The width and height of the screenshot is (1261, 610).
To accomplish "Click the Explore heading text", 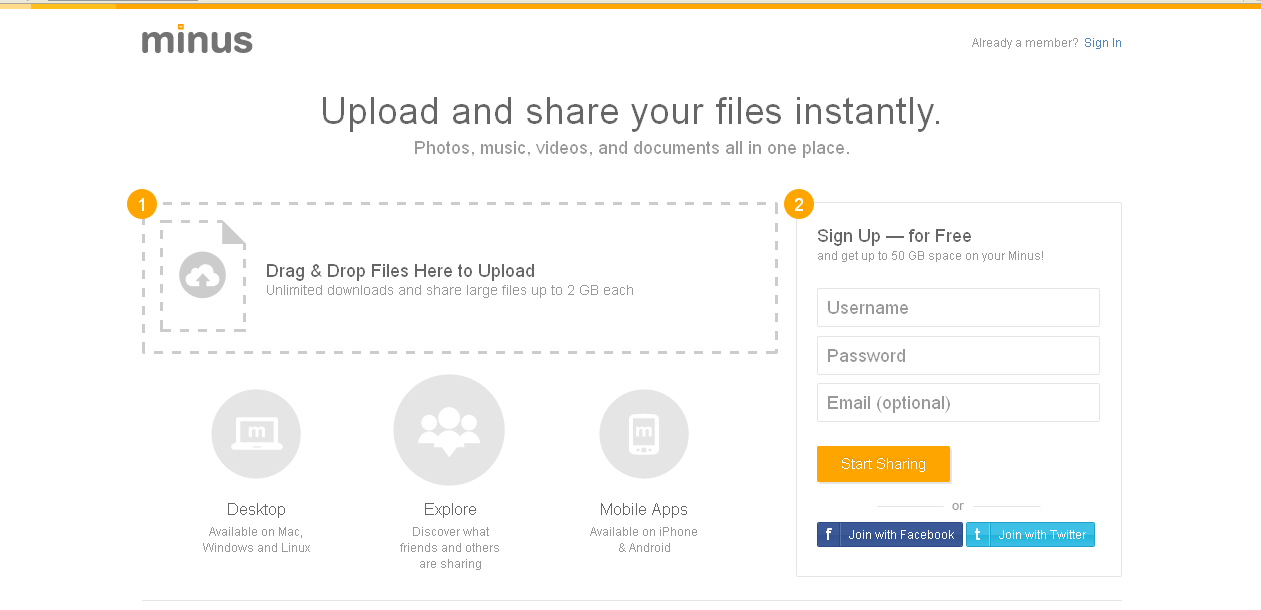I will (x=450, y=509).
